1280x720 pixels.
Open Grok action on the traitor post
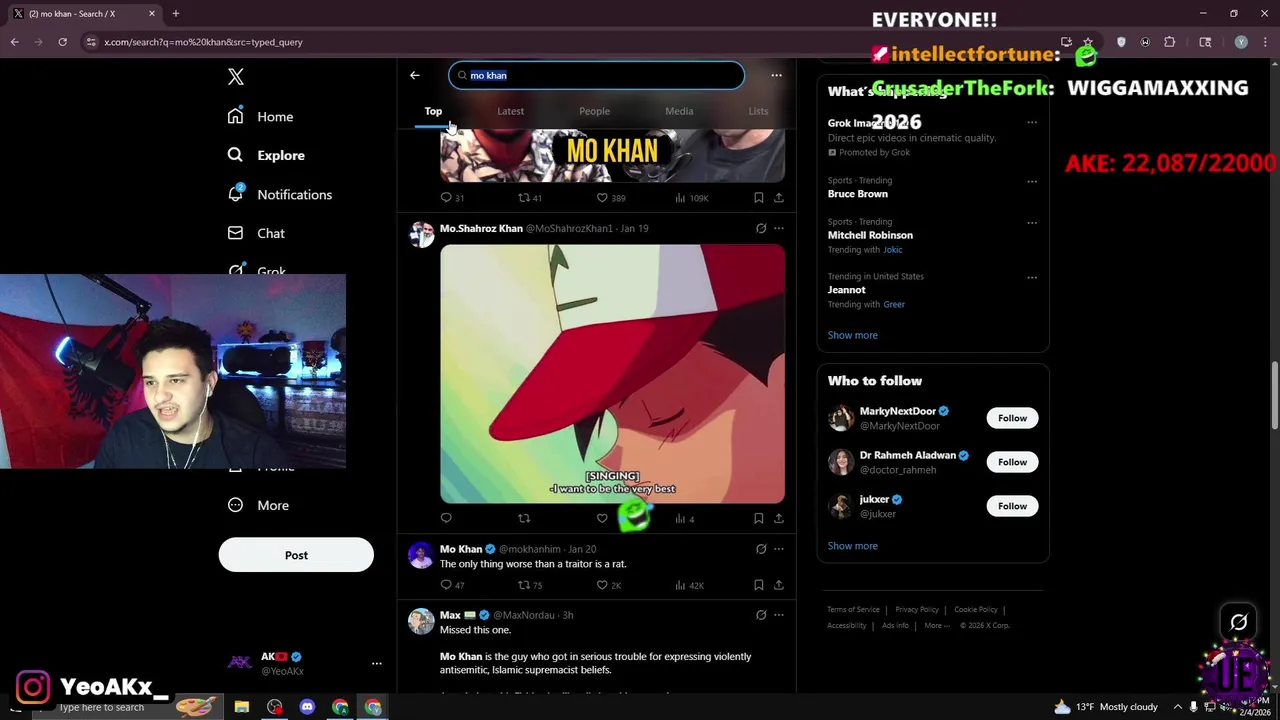point(761,549)
